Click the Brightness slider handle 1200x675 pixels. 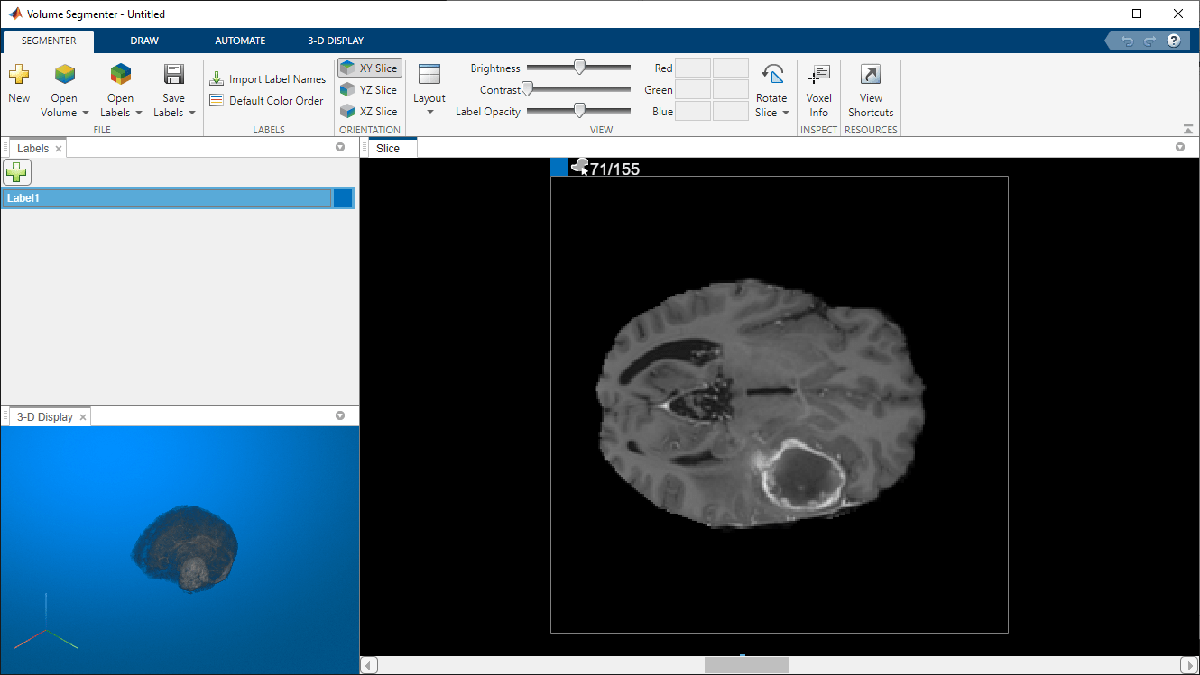coord(579,67)
